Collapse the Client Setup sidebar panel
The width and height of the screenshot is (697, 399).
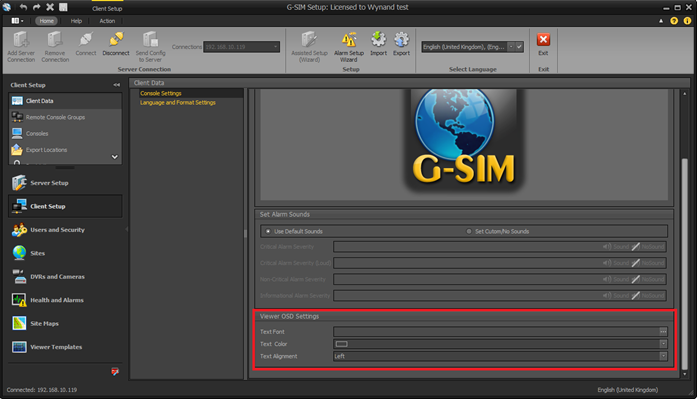(116, 85)
